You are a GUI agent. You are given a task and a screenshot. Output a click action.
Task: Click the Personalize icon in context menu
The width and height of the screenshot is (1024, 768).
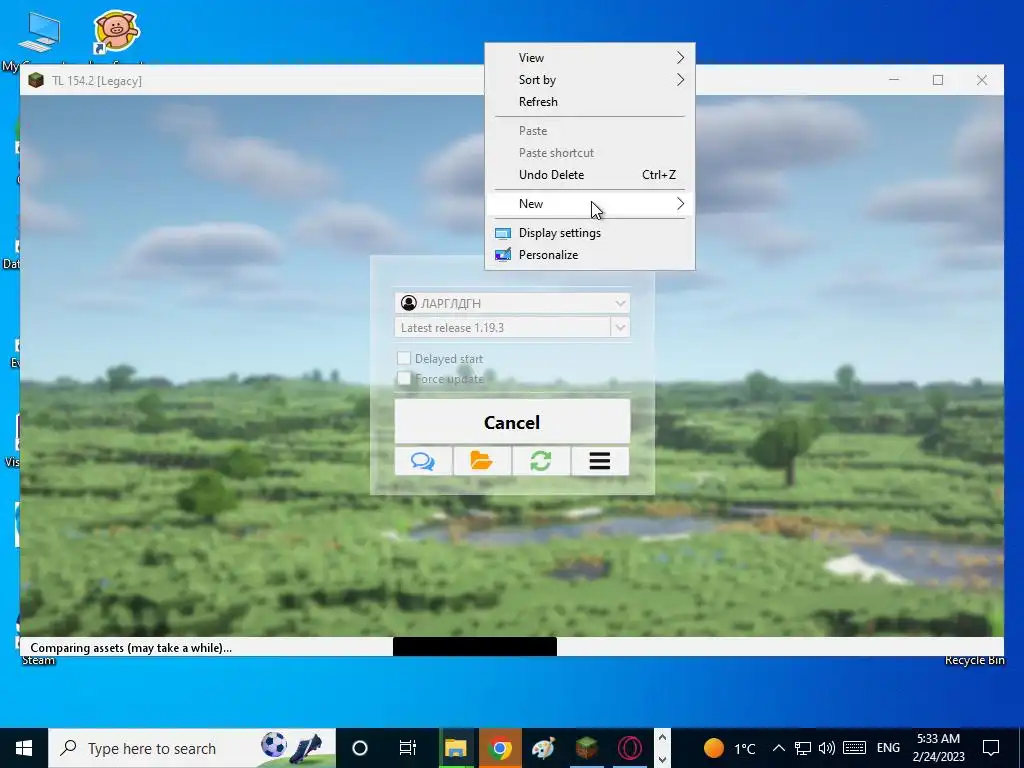pyautogui.click(x=503, y=255)
